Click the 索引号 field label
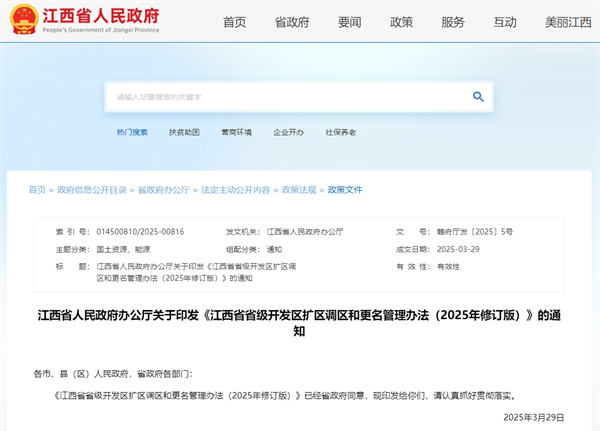 click(x=73, y=232)
